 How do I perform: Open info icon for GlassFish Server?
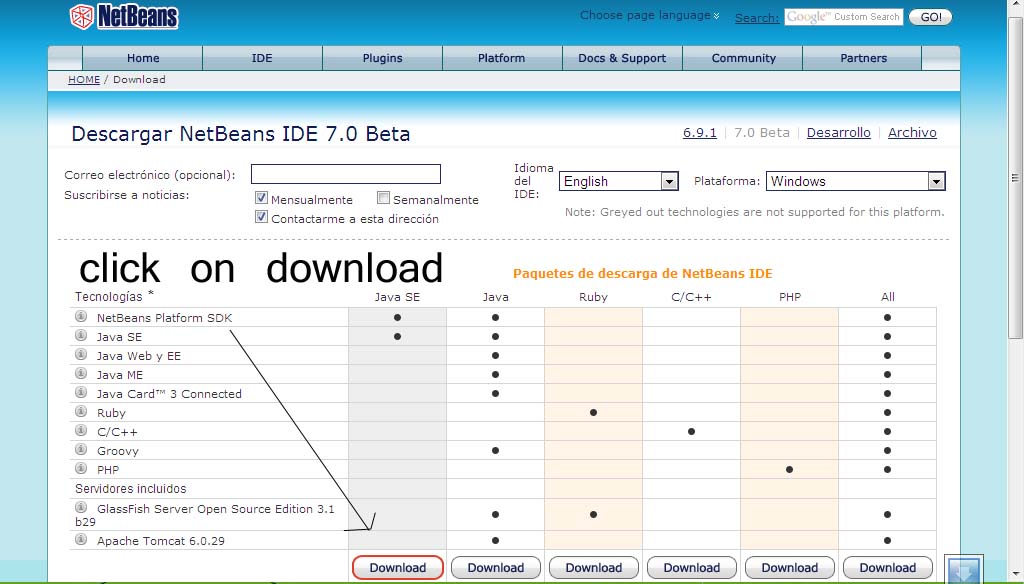81,508
